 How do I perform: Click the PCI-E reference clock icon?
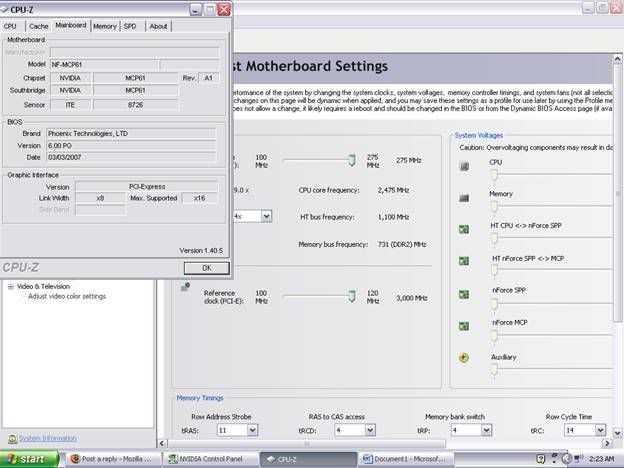(185, 287)
